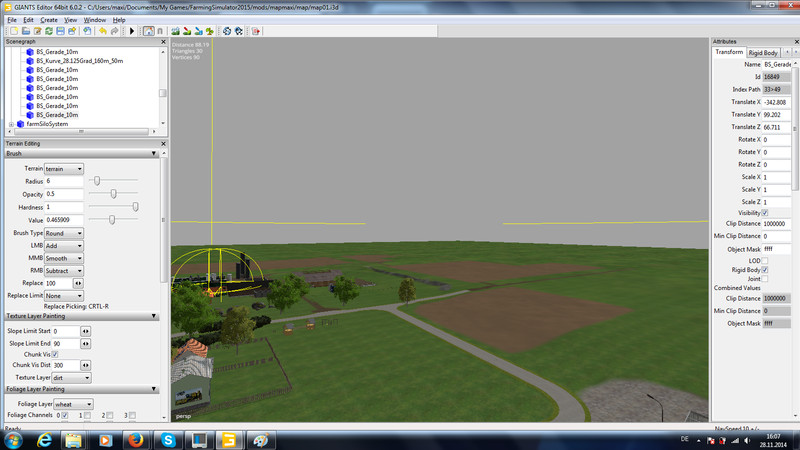Click the green Reload arrows icon
The image size is (800, 450).
click(49, 31)
